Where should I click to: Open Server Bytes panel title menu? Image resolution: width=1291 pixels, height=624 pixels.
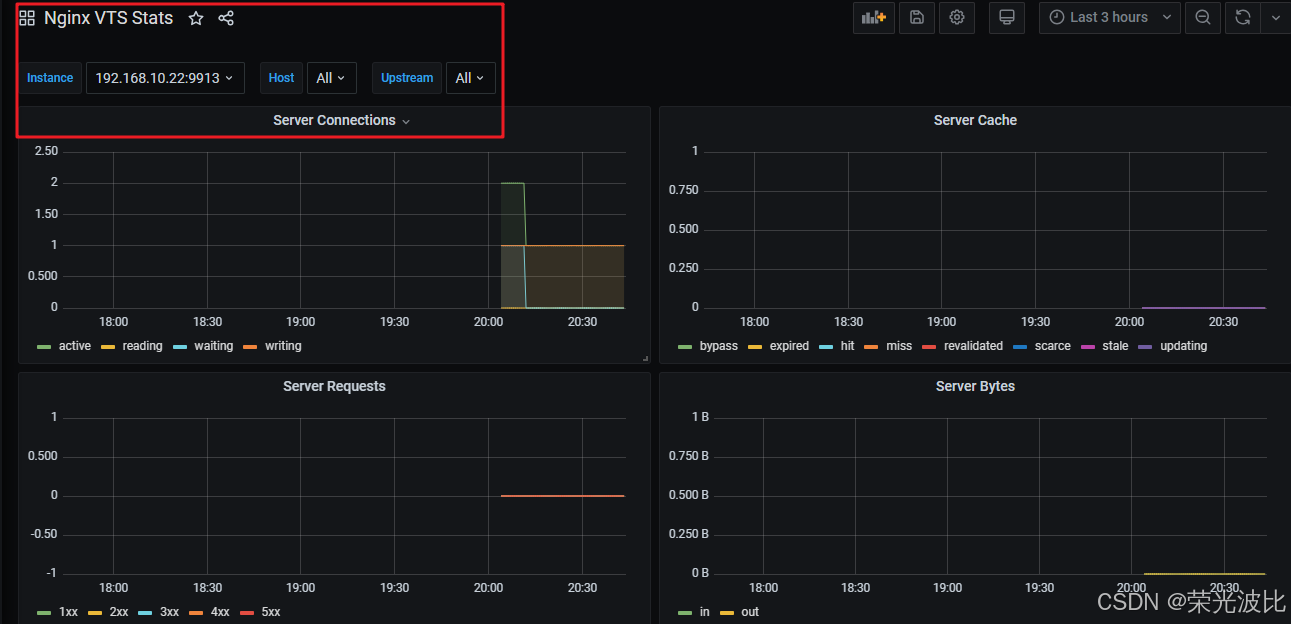coord(975,386)
